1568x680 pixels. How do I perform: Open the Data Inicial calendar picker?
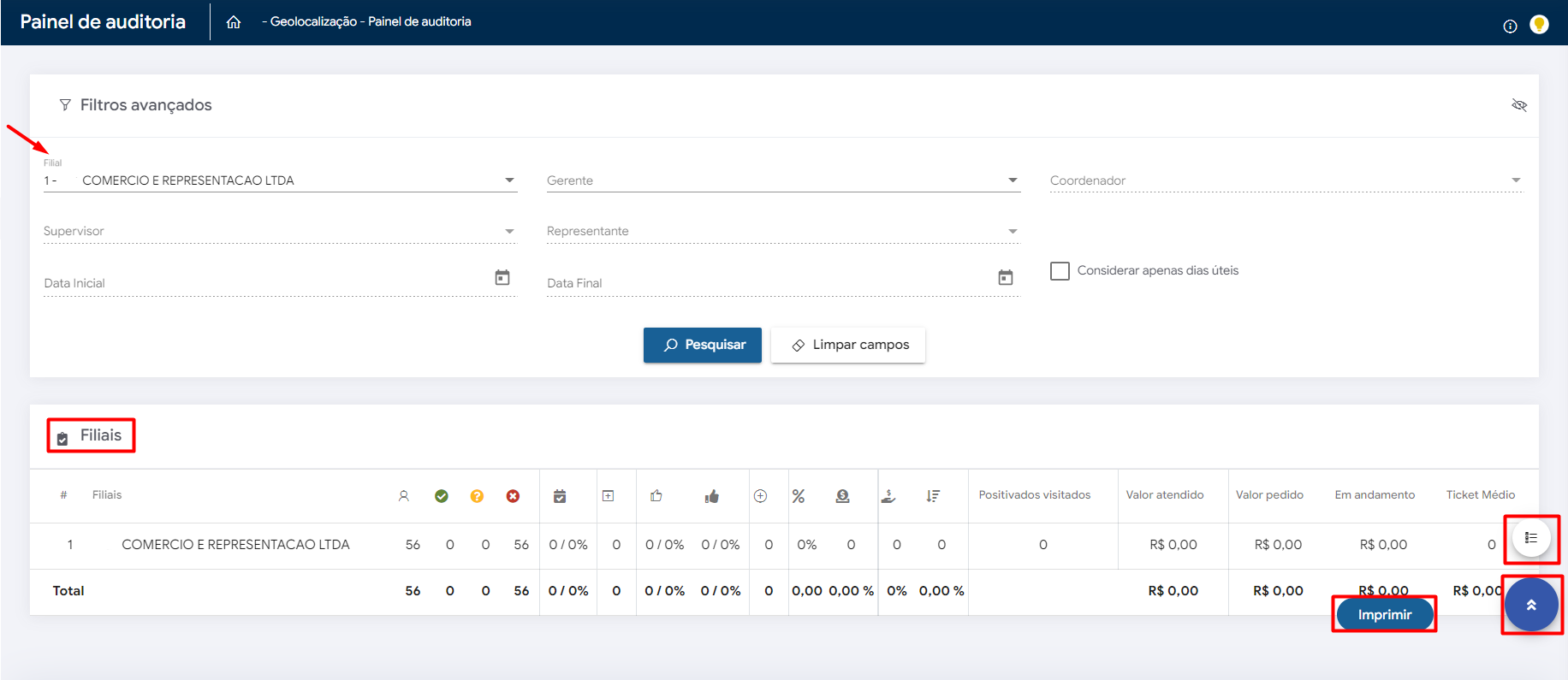(502, 278)
